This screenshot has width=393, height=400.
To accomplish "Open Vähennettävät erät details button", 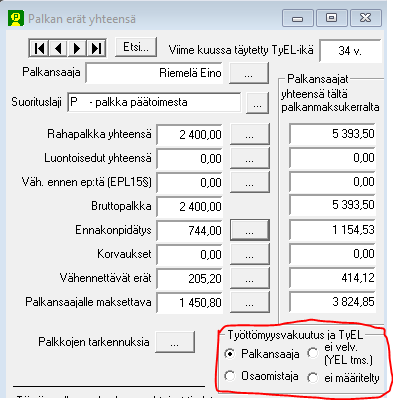I will click(x=250, y=278).
